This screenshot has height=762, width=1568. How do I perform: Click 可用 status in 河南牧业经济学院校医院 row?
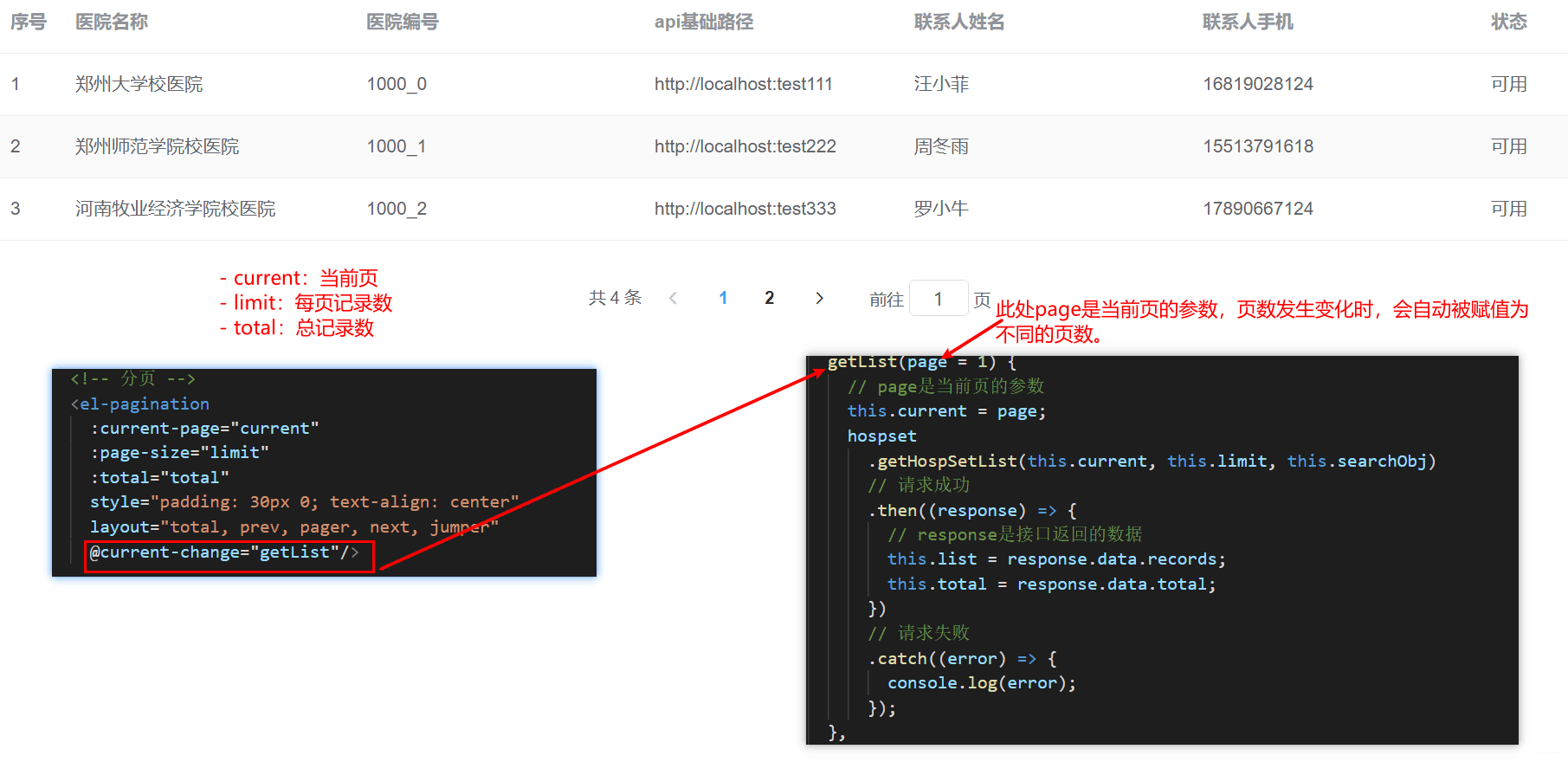pyautogui.click(x=1509, y=209)
